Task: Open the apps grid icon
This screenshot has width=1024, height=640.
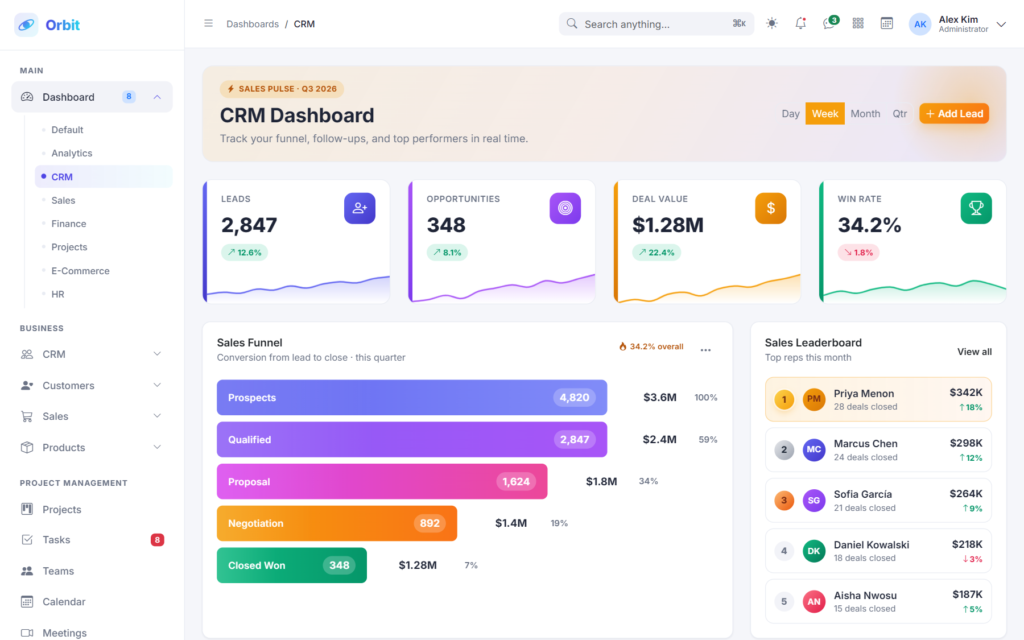Action: click(858, 24)
